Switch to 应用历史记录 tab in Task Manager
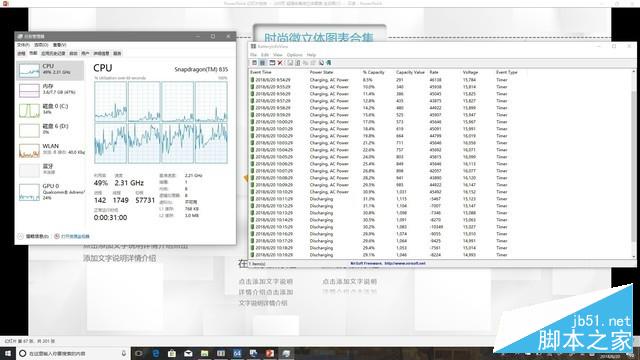This screenshot has height=360, width=640. click(53, 53)
